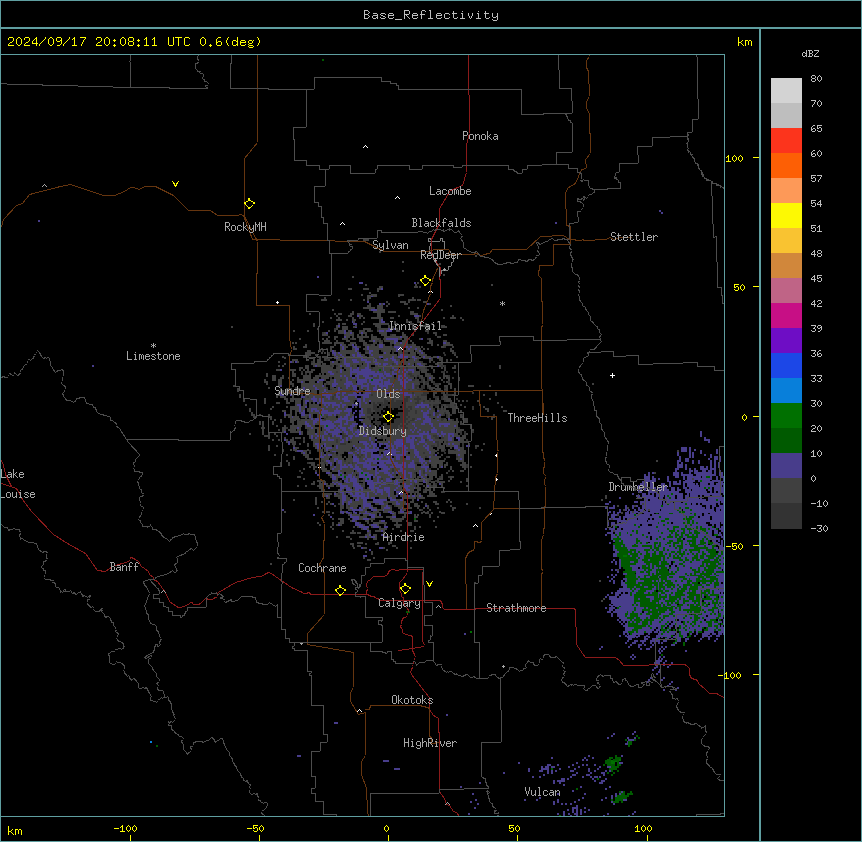Click the royal blue 33-36 dBZ swatch
This screenshot has width=862, height=842.
coord(786,365)
